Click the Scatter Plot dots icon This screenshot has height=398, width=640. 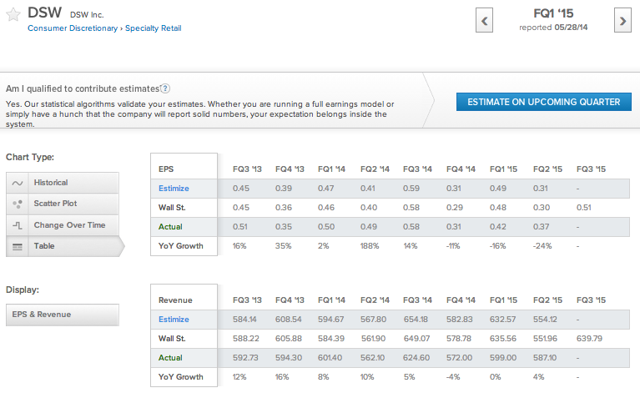click(17, 204)
